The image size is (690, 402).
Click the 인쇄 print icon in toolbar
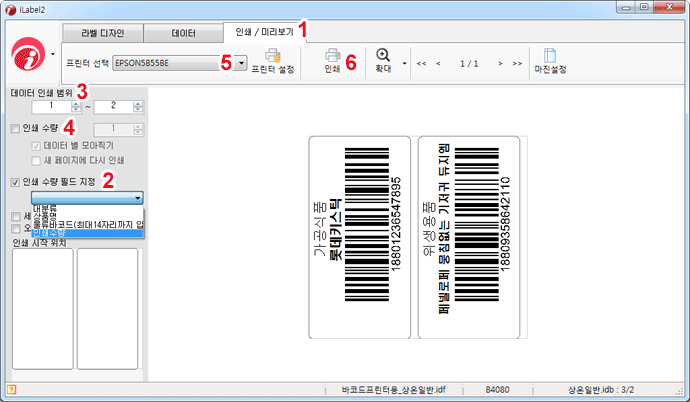pos(332,60)
